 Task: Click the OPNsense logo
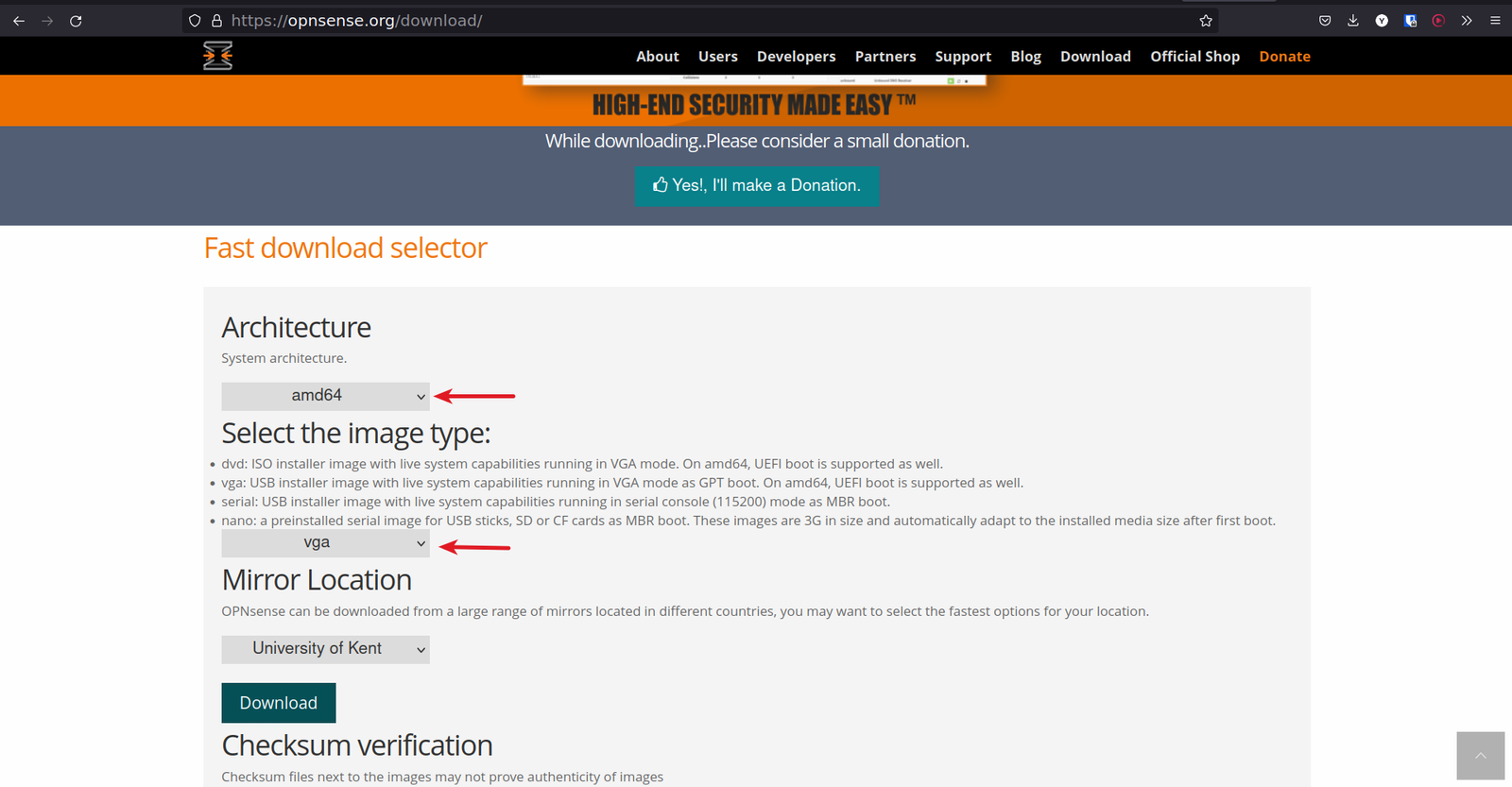point(217,56)
